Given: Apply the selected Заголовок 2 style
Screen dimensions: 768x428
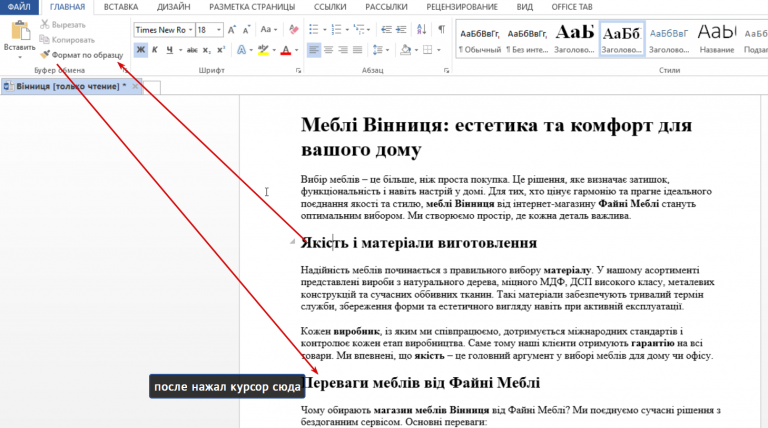Looking at the screenshot, I should coord(622,39).
